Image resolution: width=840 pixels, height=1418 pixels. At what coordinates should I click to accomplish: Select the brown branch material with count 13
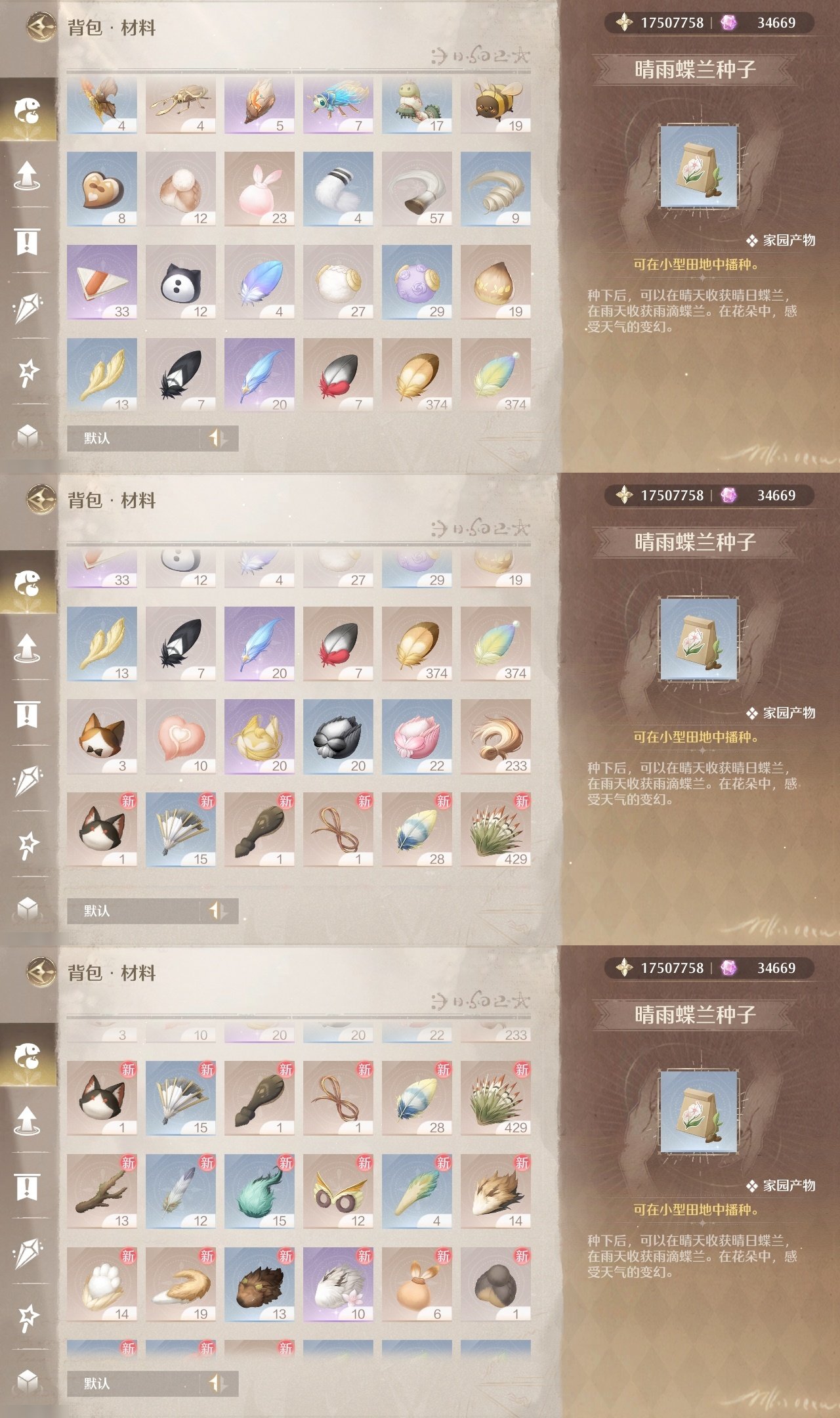(102, 1192)
